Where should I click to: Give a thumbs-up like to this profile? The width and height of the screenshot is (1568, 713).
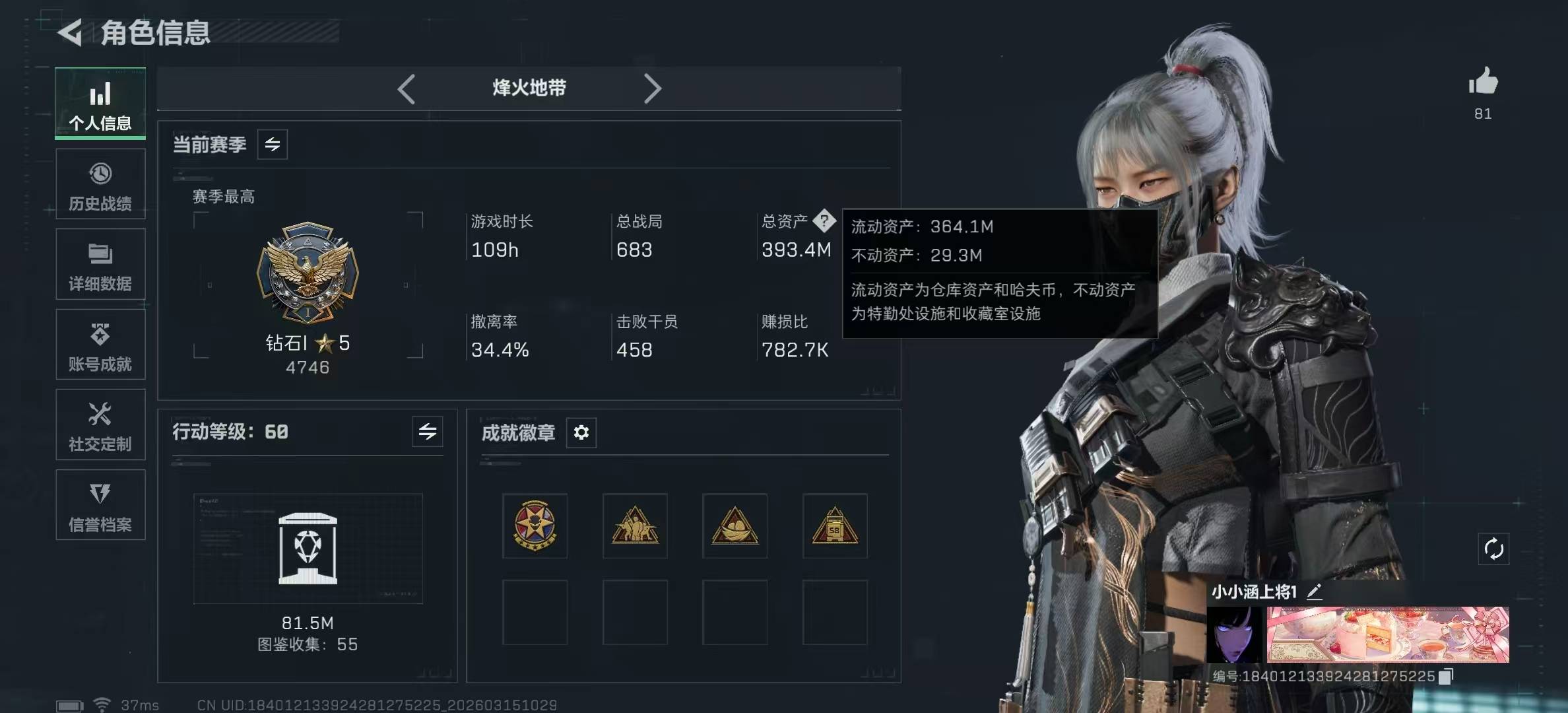click(1483, 81)
